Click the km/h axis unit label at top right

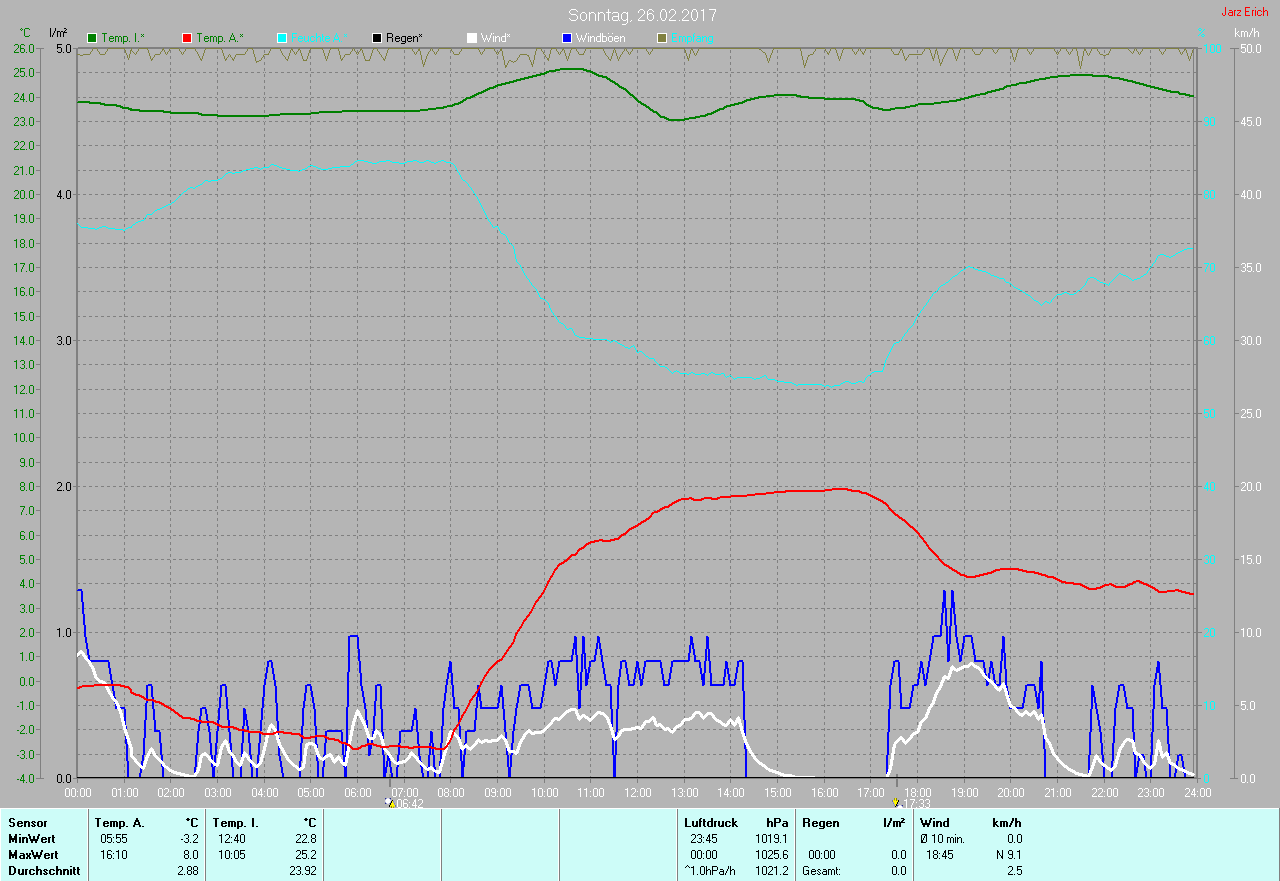pos(1246,33)
